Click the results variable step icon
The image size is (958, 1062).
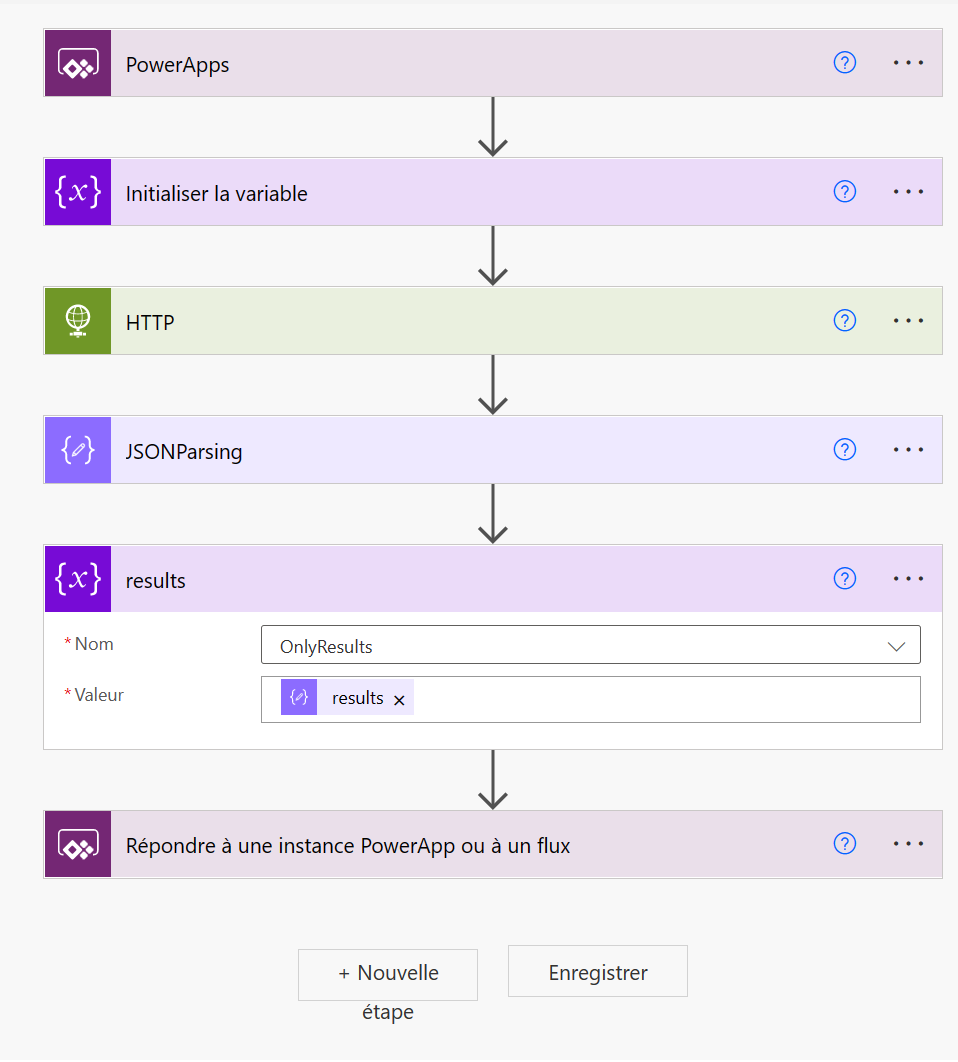click(78, 579)
